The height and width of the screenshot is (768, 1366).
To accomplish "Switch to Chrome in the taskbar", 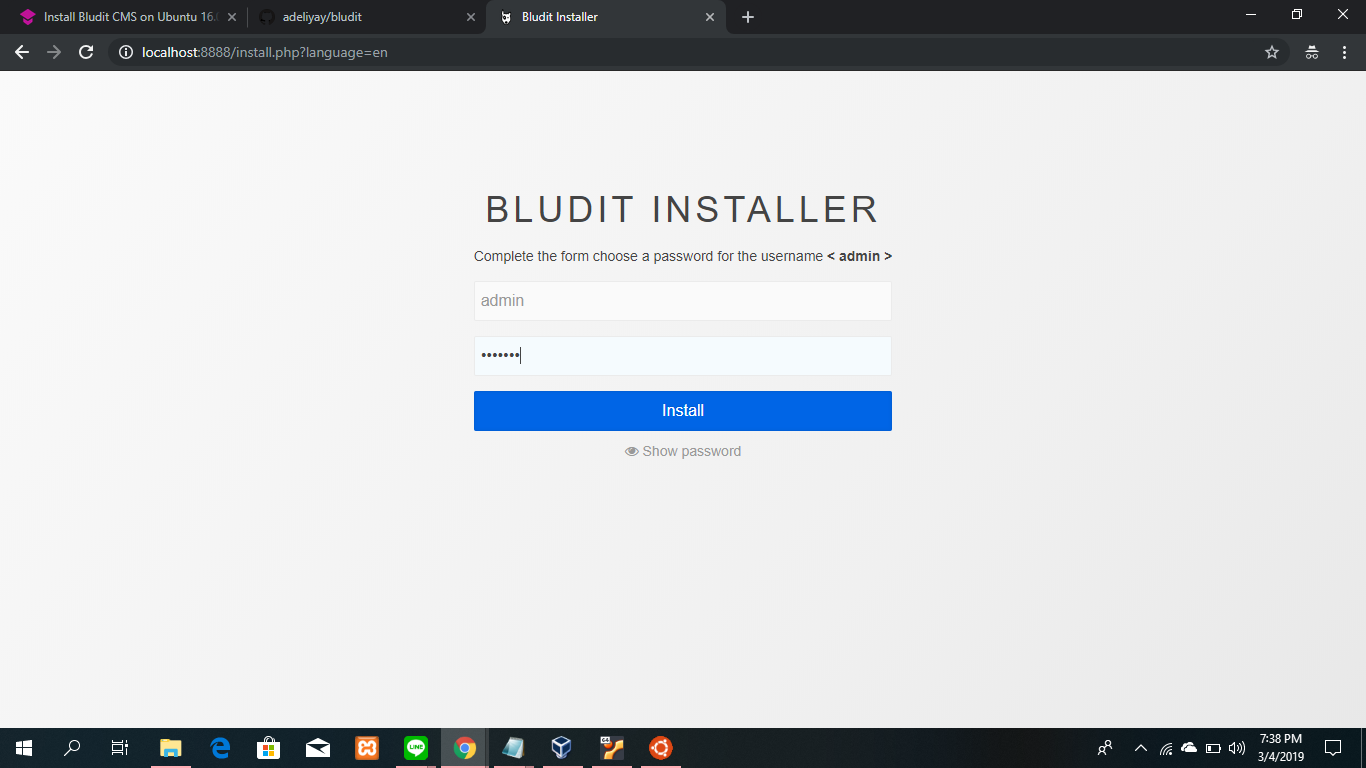I will (465, 748).
